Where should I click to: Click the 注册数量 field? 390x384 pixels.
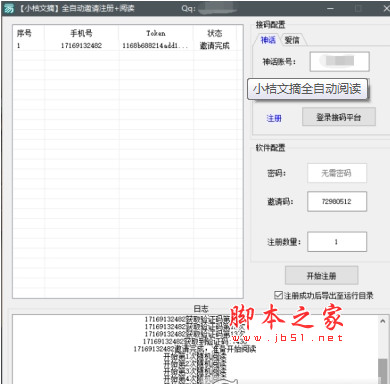click(x=337, y=242)
